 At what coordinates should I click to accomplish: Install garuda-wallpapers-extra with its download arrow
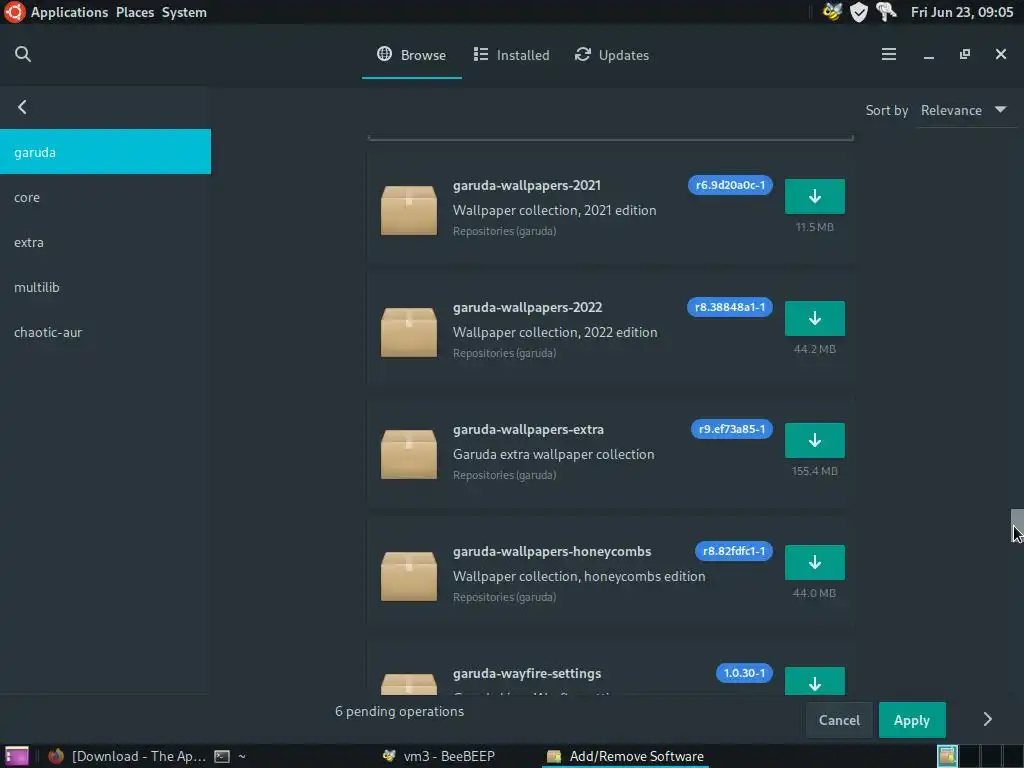(x=814, y=440)
